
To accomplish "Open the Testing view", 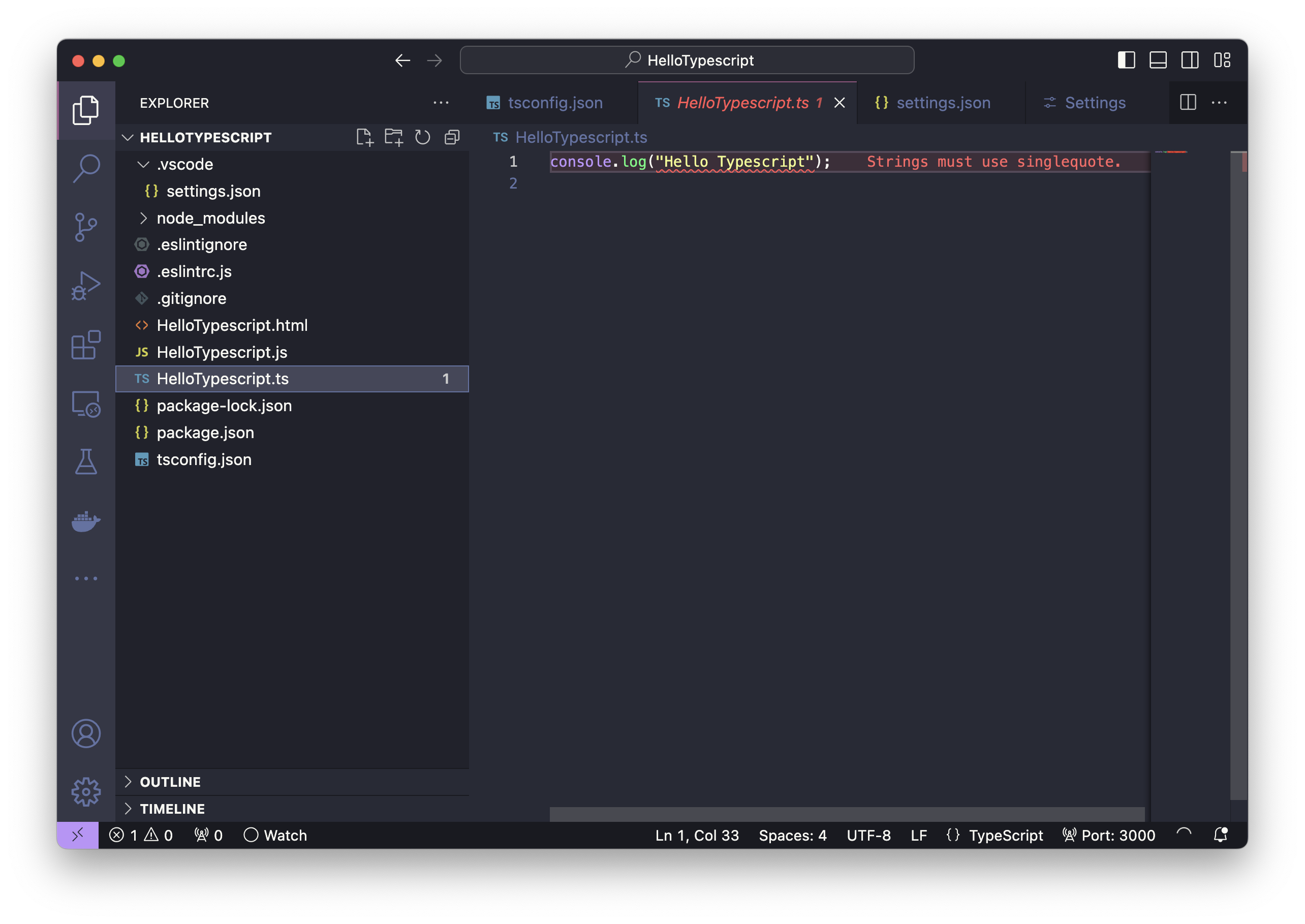I will [x=86, y=462].
